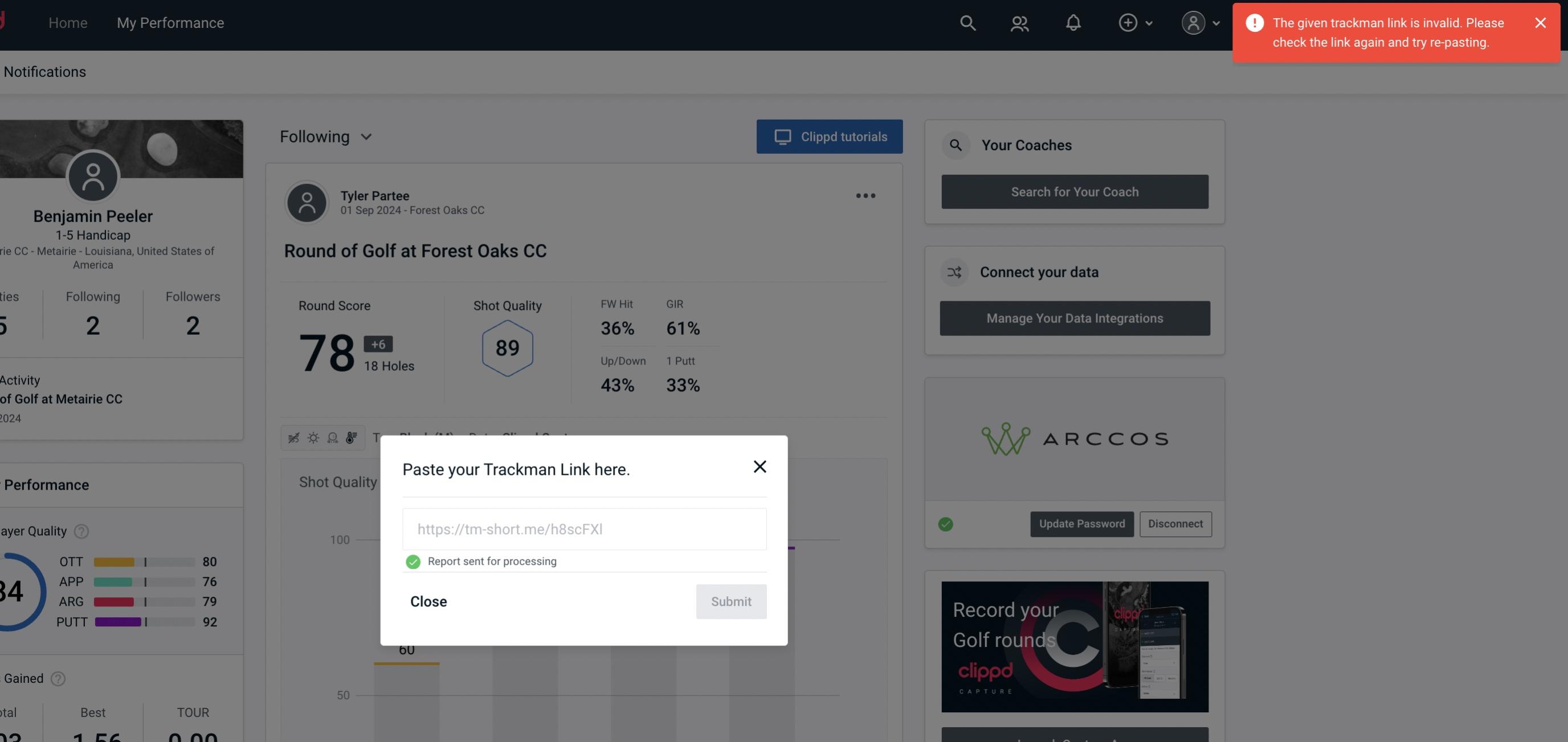1568x742 pixels.
Task: Expand the user profile dropdown arrow
Action: tap(1216, 22)
